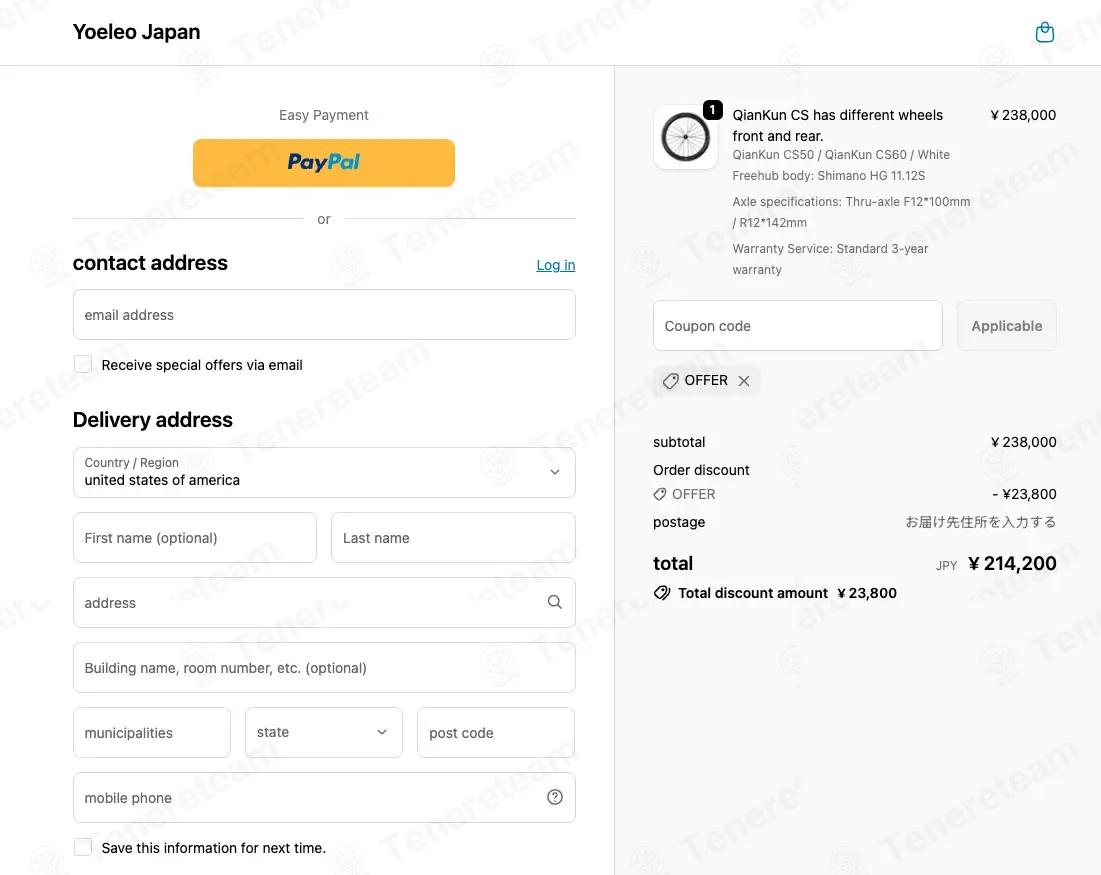Enable Receive special offers via email
Image resolution: width=1101 pixels, height=875 pixels.
click(x=83, y=364)
